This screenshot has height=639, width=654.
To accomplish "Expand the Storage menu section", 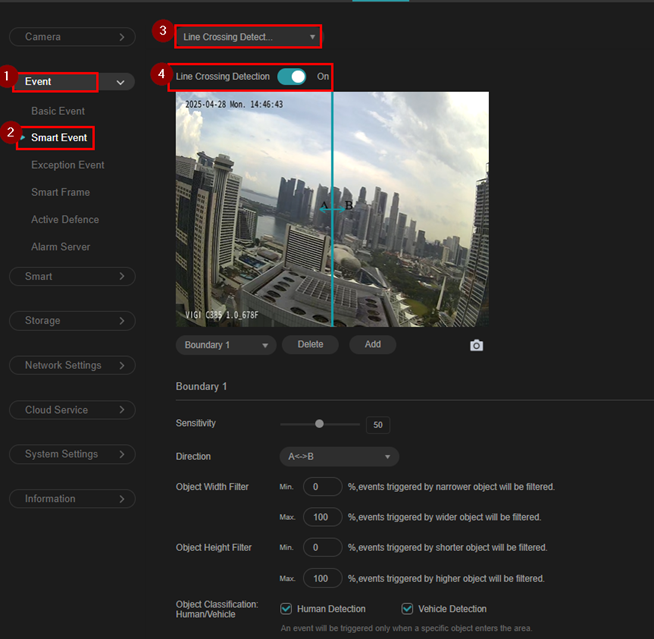I will [72, 321].
